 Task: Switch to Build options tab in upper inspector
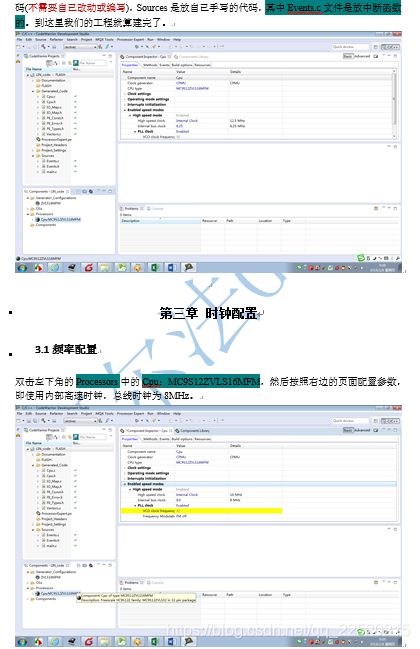(182, 65)
